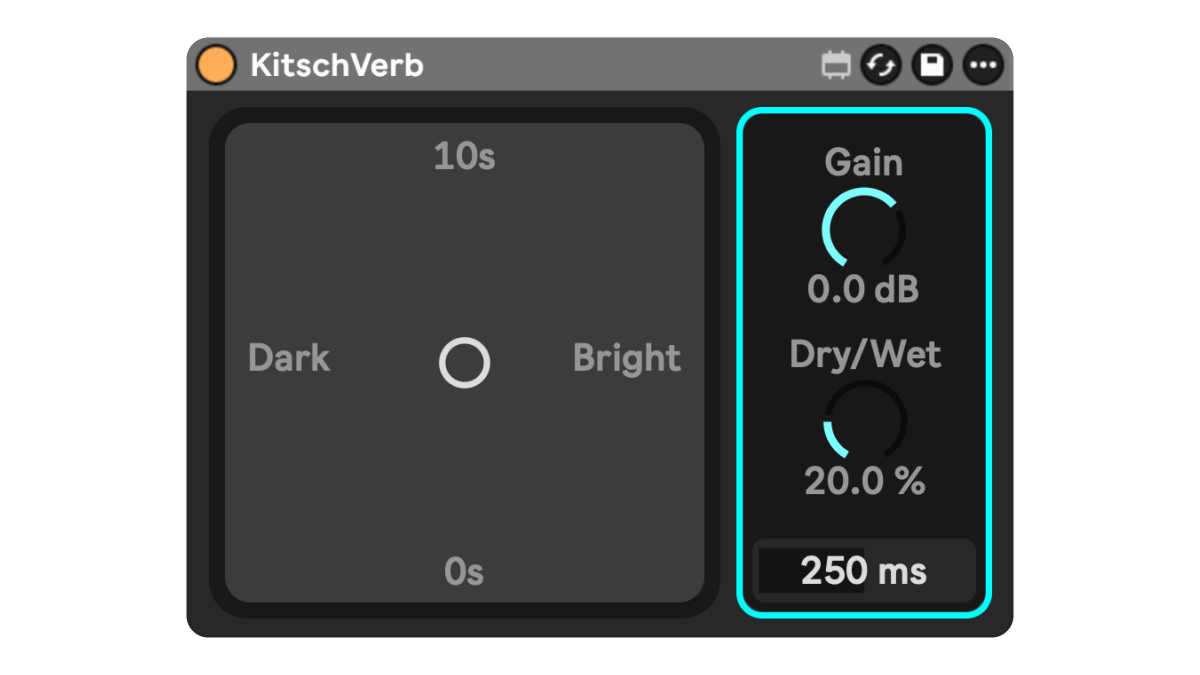Click the XY pad center puck

[x=464, y=362]
